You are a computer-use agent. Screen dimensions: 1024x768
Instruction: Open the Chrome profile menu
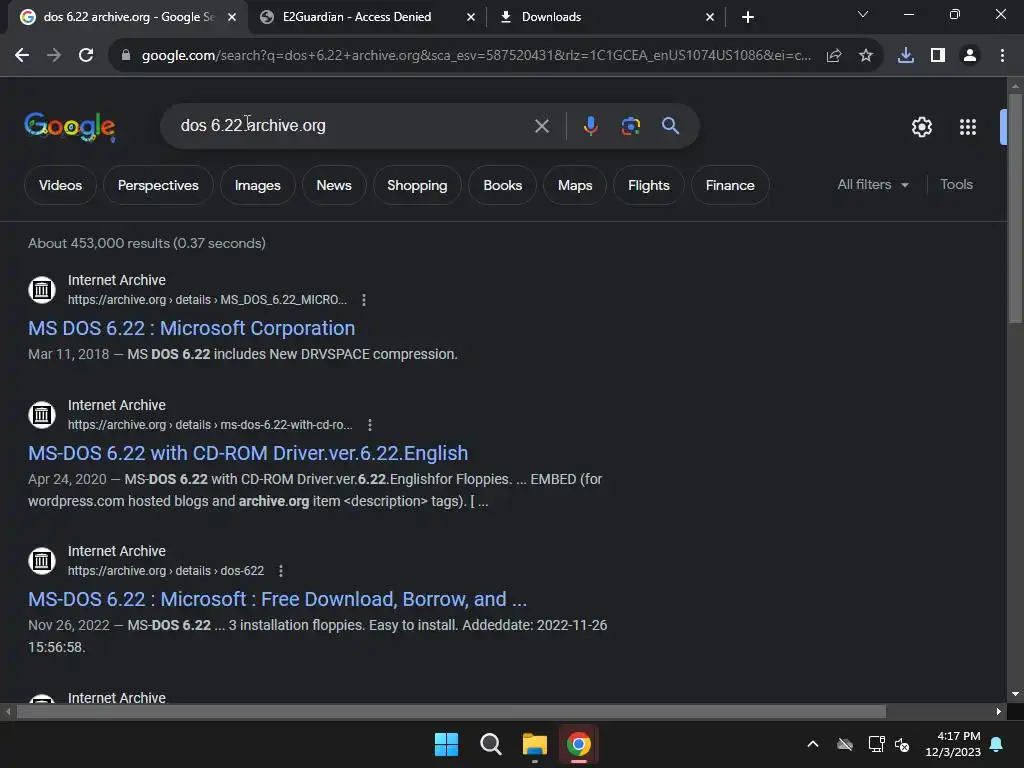[970, 56]
